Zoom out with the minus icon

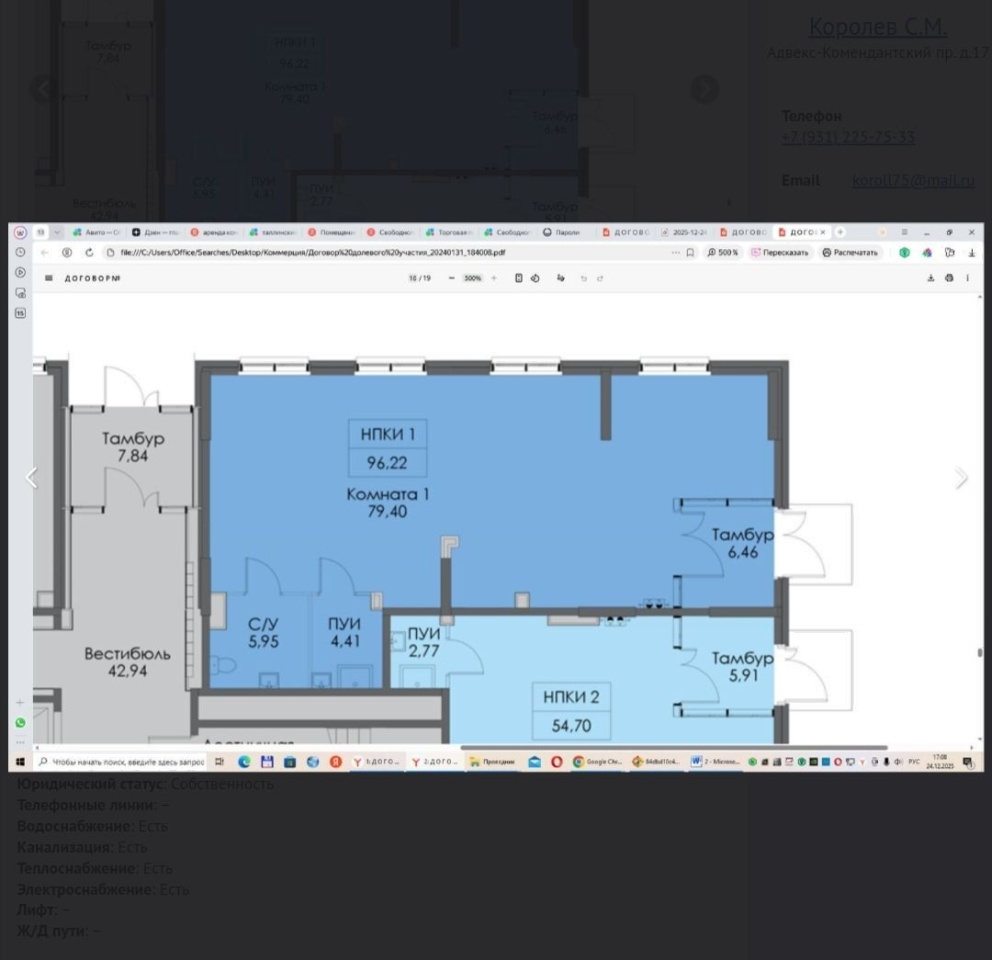(452, 278)
